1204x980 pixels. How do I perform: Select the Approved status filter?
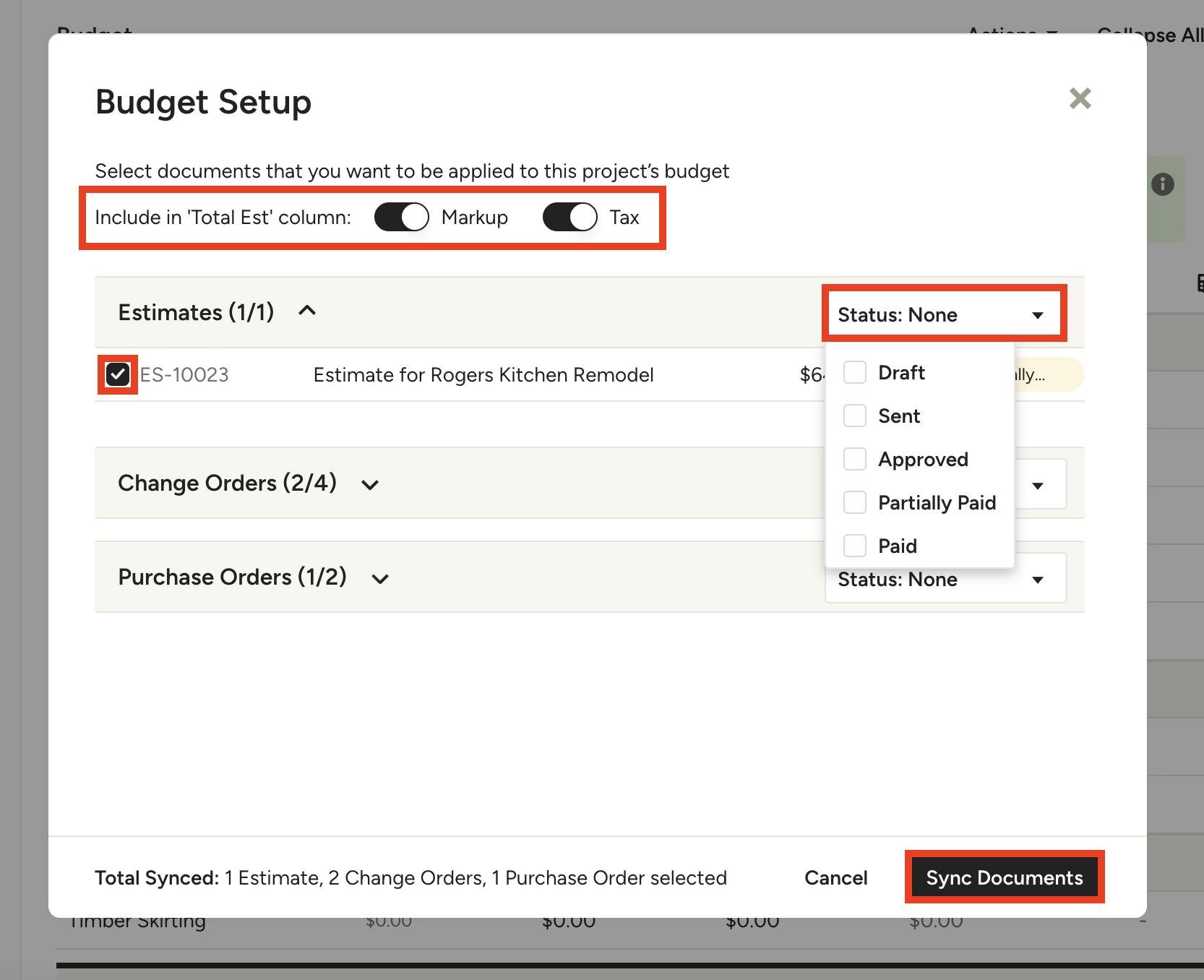click(x=855, y=460)
